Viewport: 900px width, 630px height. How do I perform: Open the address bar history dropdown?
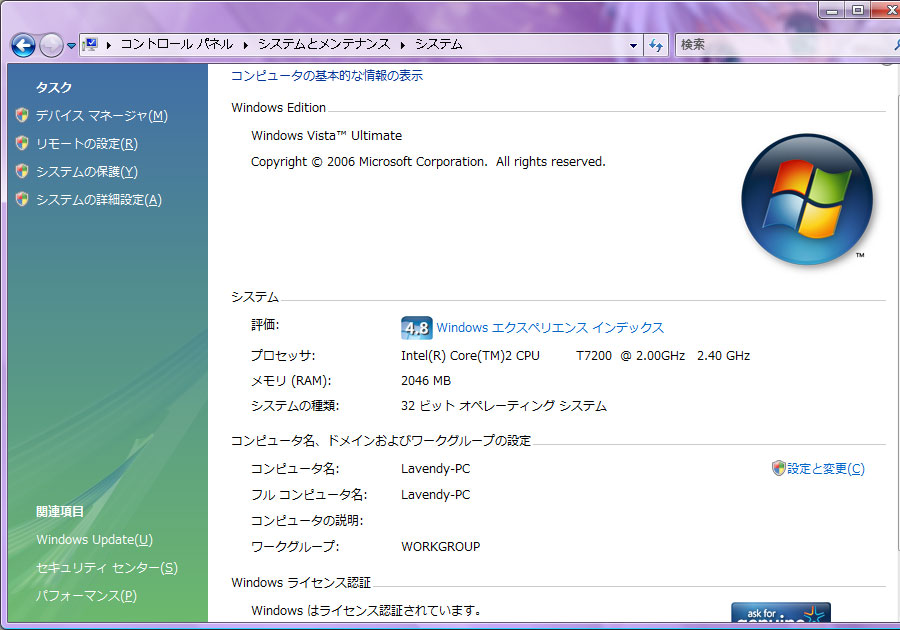tap(633, 45)
